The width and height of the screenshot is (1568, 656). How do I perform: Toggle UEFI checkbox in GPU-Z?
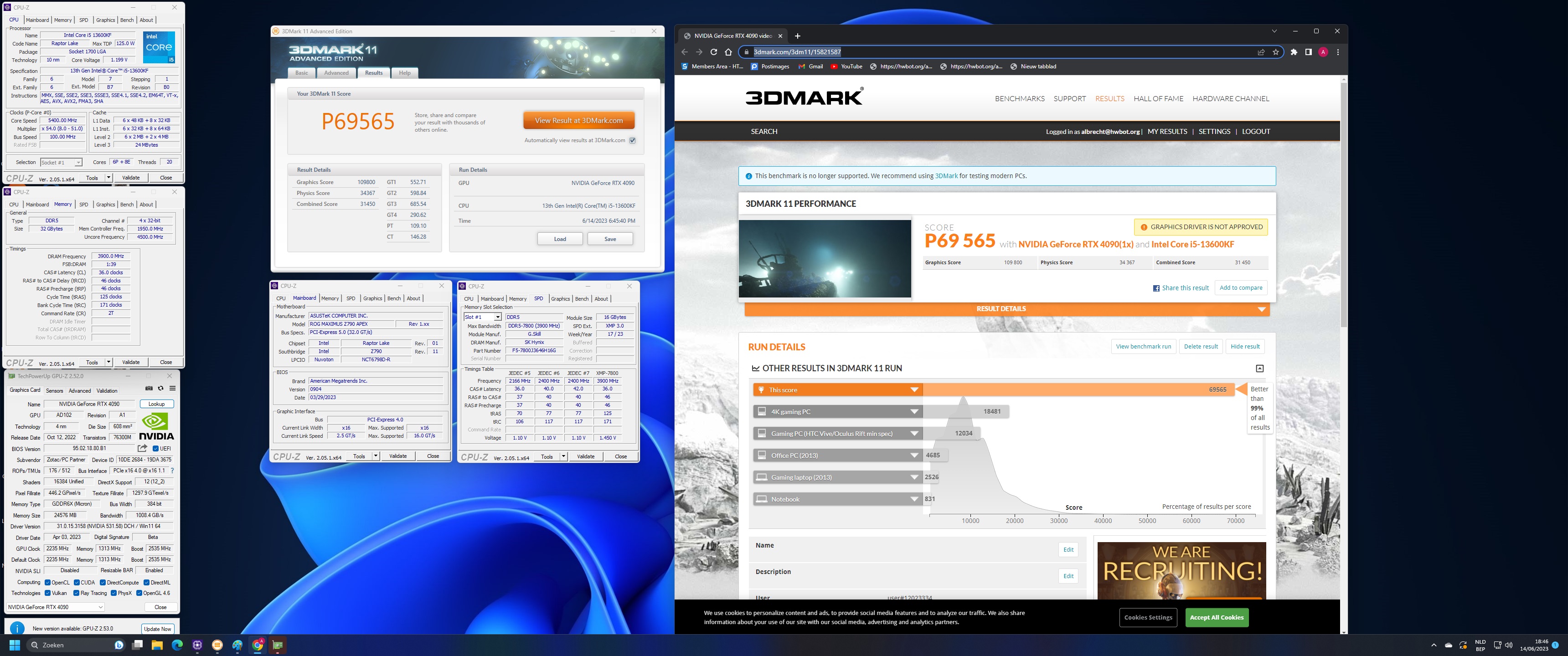[156, 448]
